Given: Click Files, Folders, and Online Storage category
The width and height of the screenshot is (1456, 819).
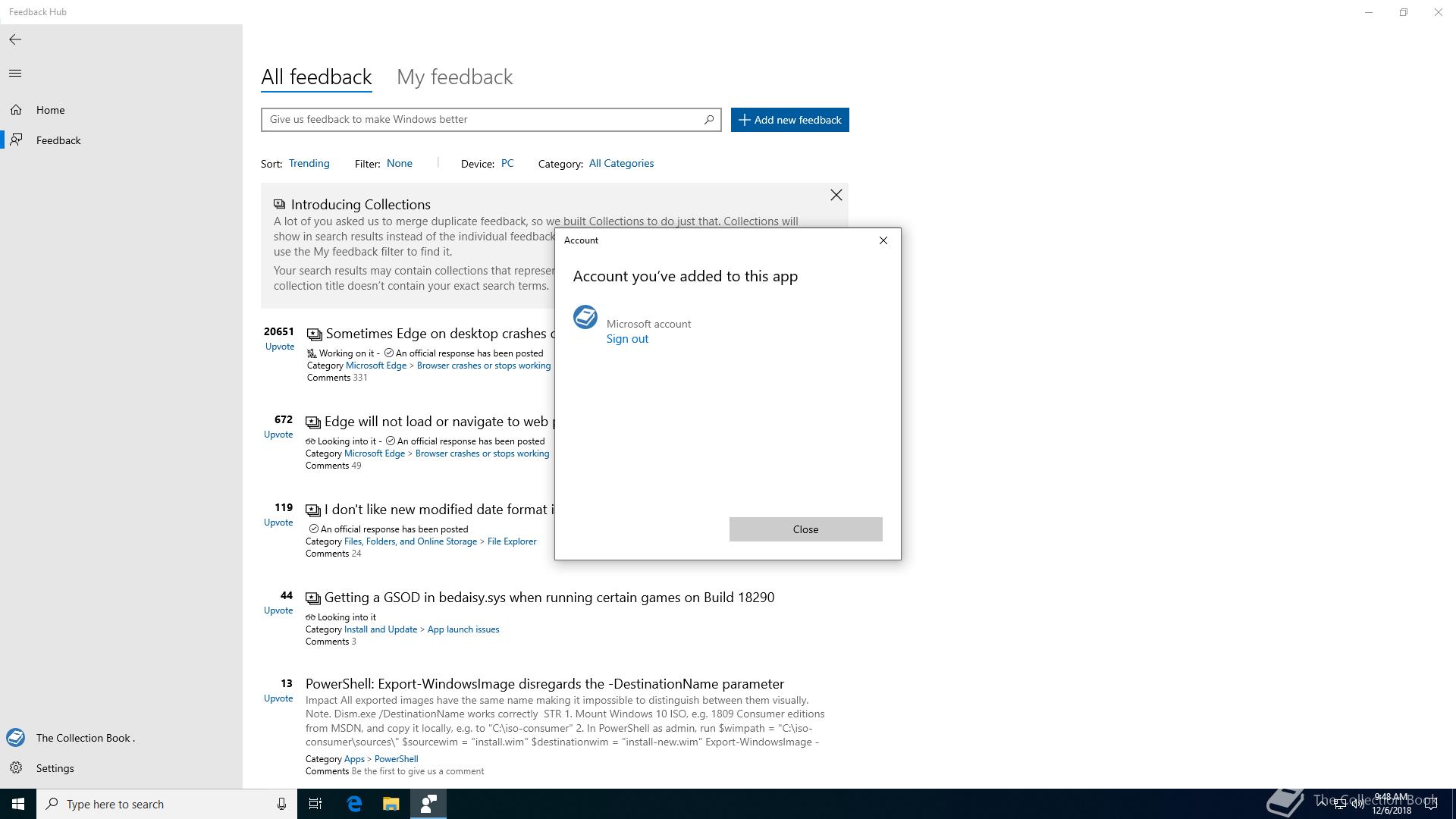Looking at the screenshot, I should (x=410, y=541).
